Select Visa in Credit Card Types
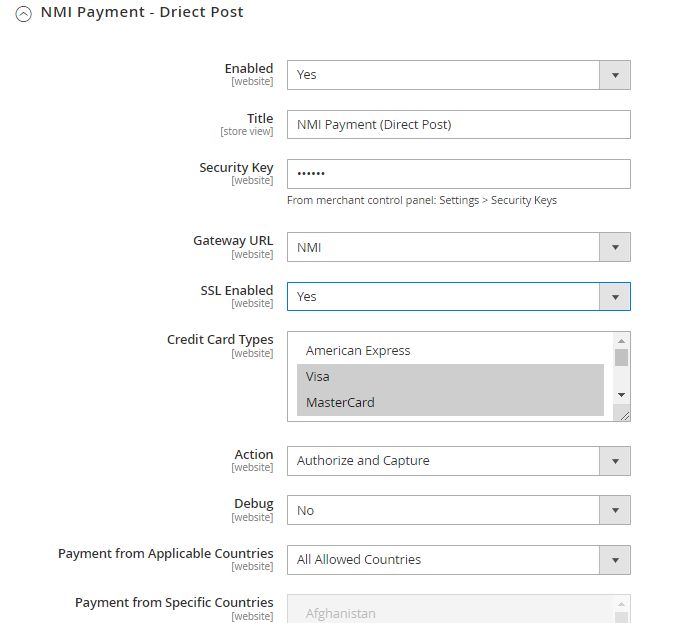The image size is (698, 623). (318, 377)
